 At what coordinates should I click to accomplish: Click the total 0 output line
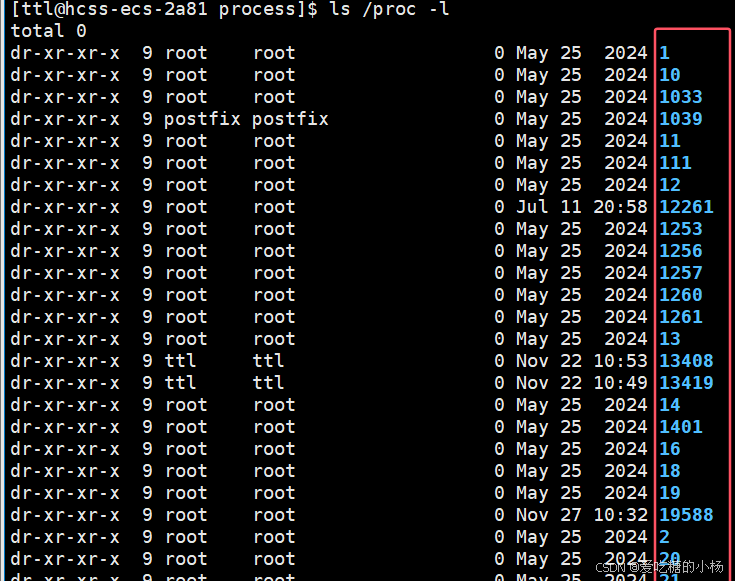click(49, 30)
